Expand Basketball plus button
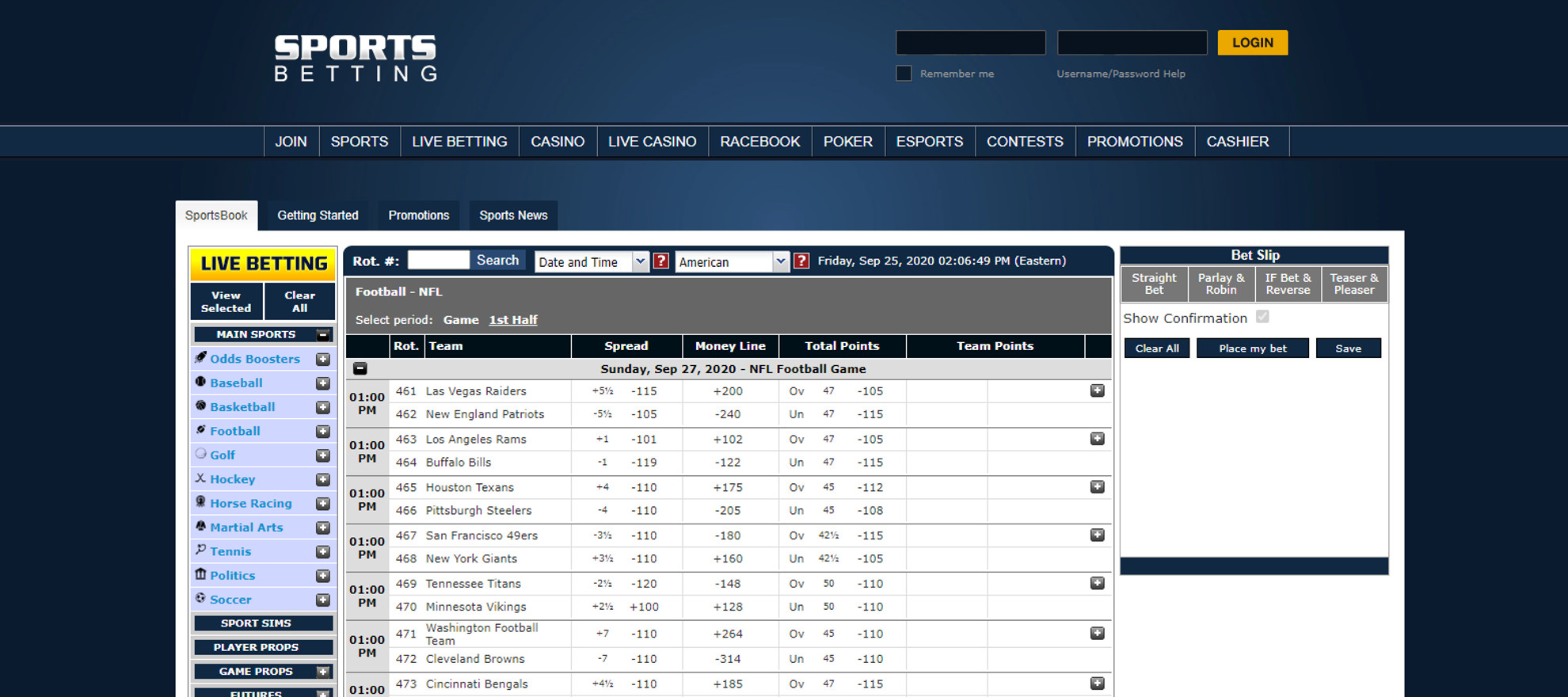Viewport: 1568px width, 697px height. (x=323, y=408)
